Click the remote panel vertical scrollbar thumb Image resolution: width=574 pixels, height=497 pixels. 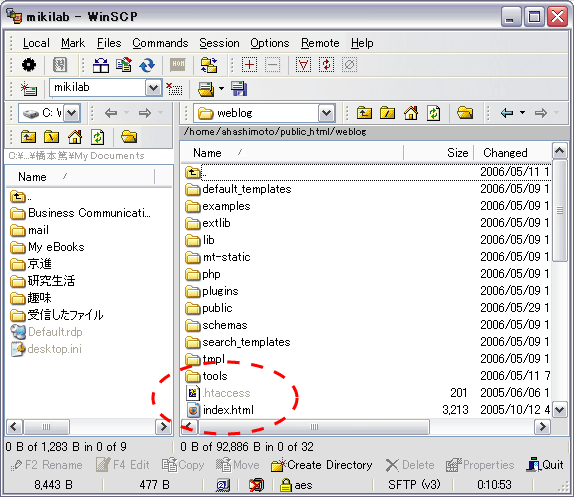click(560, 210)
